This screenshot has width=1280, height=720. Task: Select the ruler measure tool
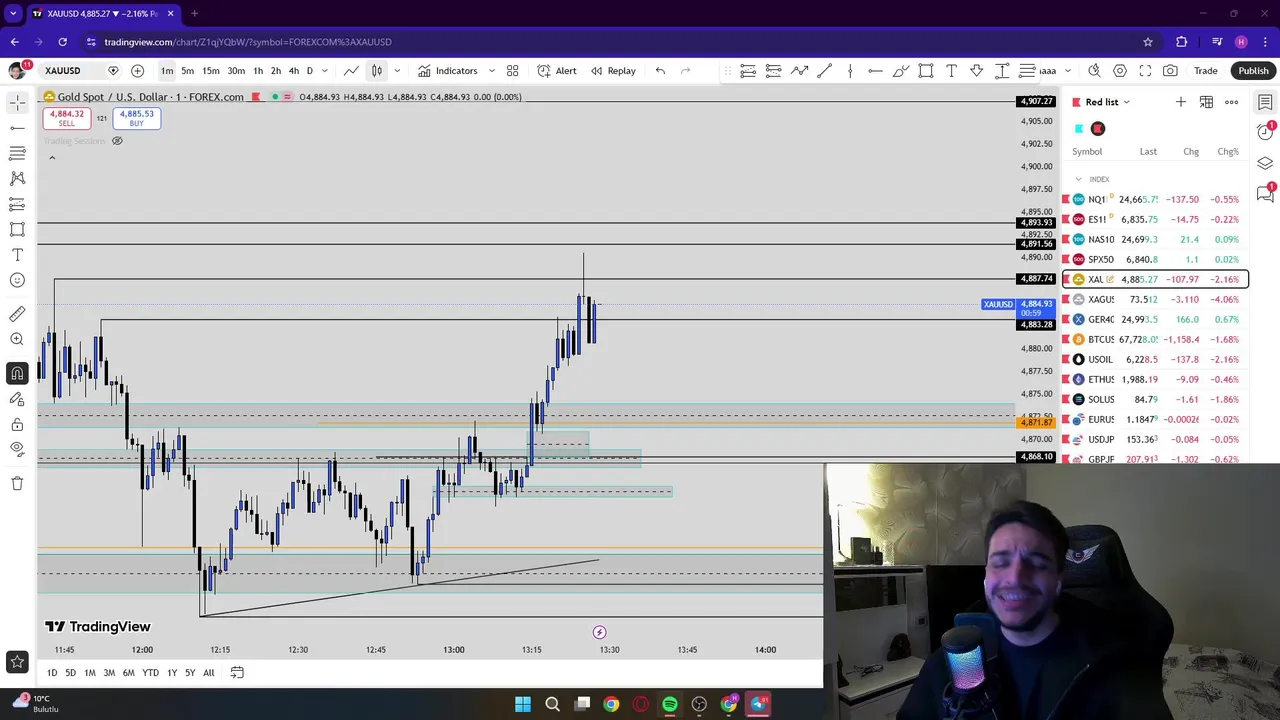pos(17,314)
